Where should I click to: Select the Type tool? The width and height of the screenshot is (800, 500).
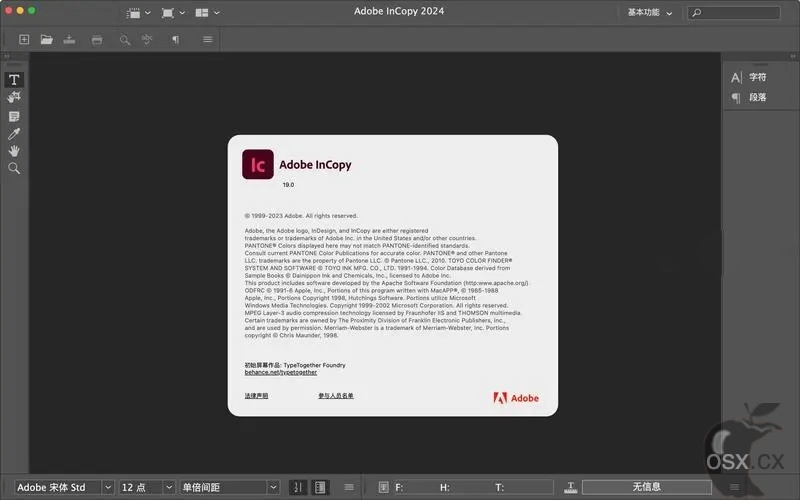[x=14, y=80]
